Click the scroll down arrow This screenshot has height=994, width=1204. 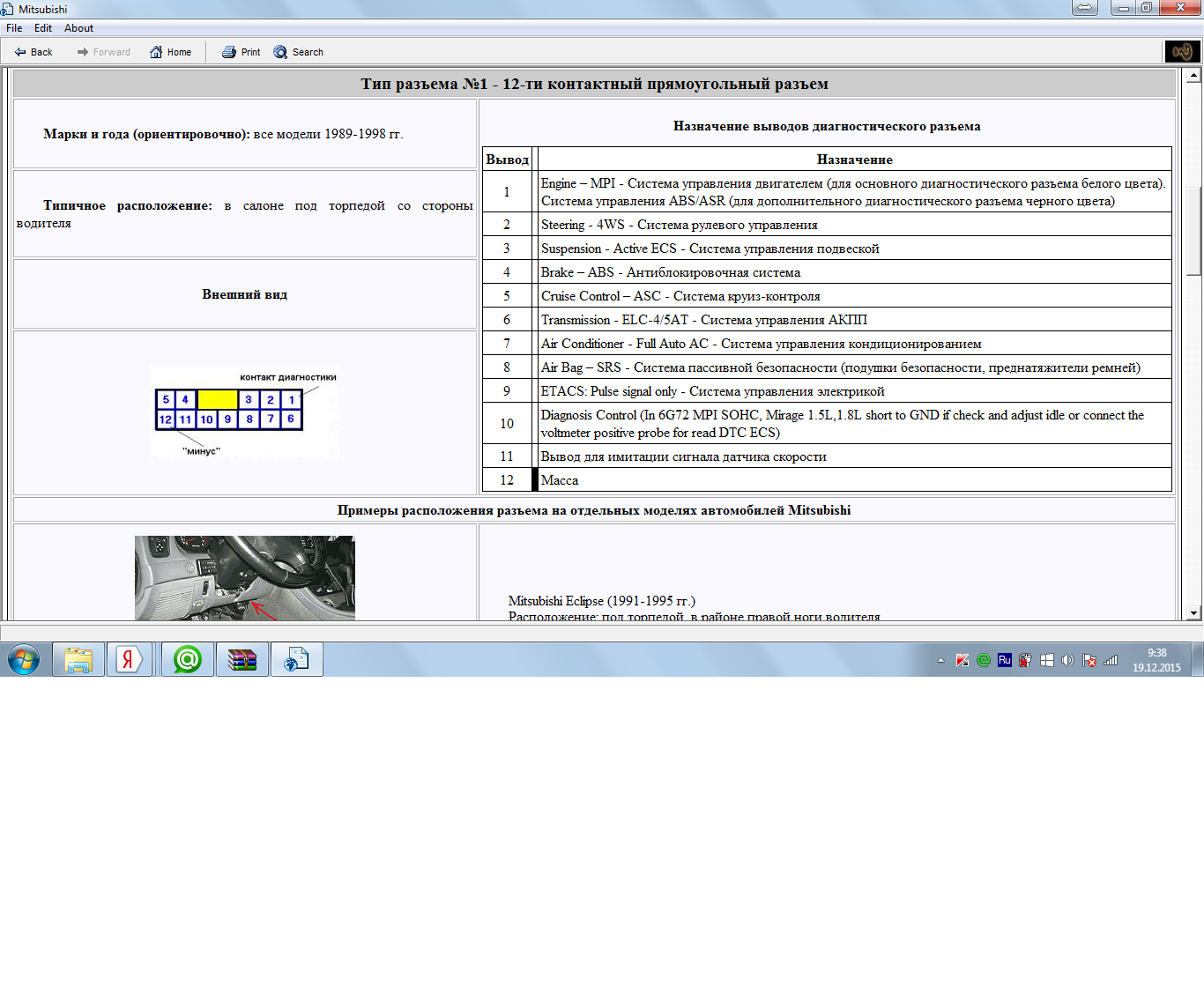pyautogui.click(x=1193, y=612)
